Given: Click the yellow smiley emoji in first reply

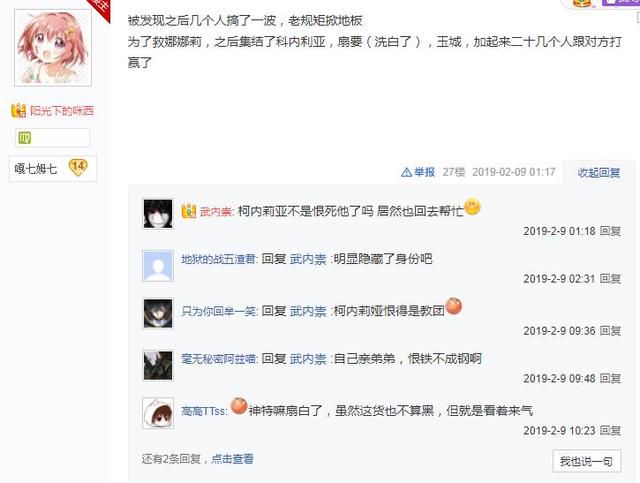Looking at the screenshot, I should pos(472,207).
